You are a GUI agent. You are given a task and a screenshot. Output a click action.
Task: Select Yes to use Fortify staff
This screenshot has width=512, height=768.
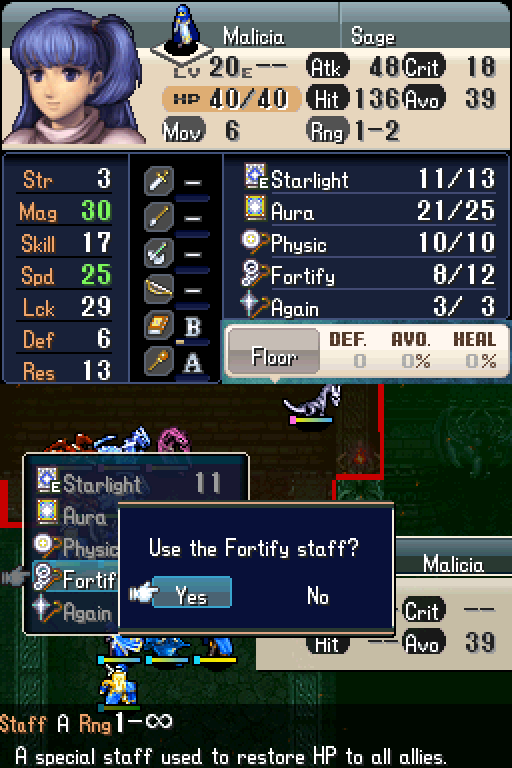192,593
